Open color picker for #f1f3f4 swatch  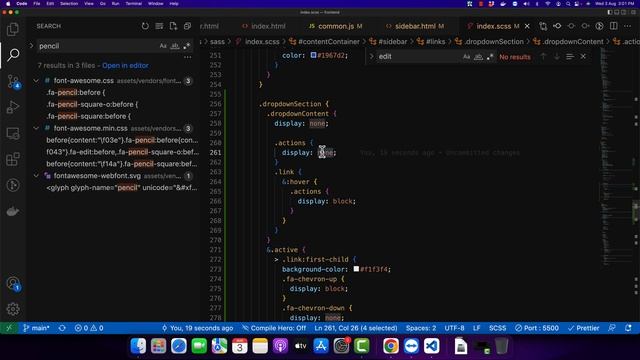click(x=356, y=269)
